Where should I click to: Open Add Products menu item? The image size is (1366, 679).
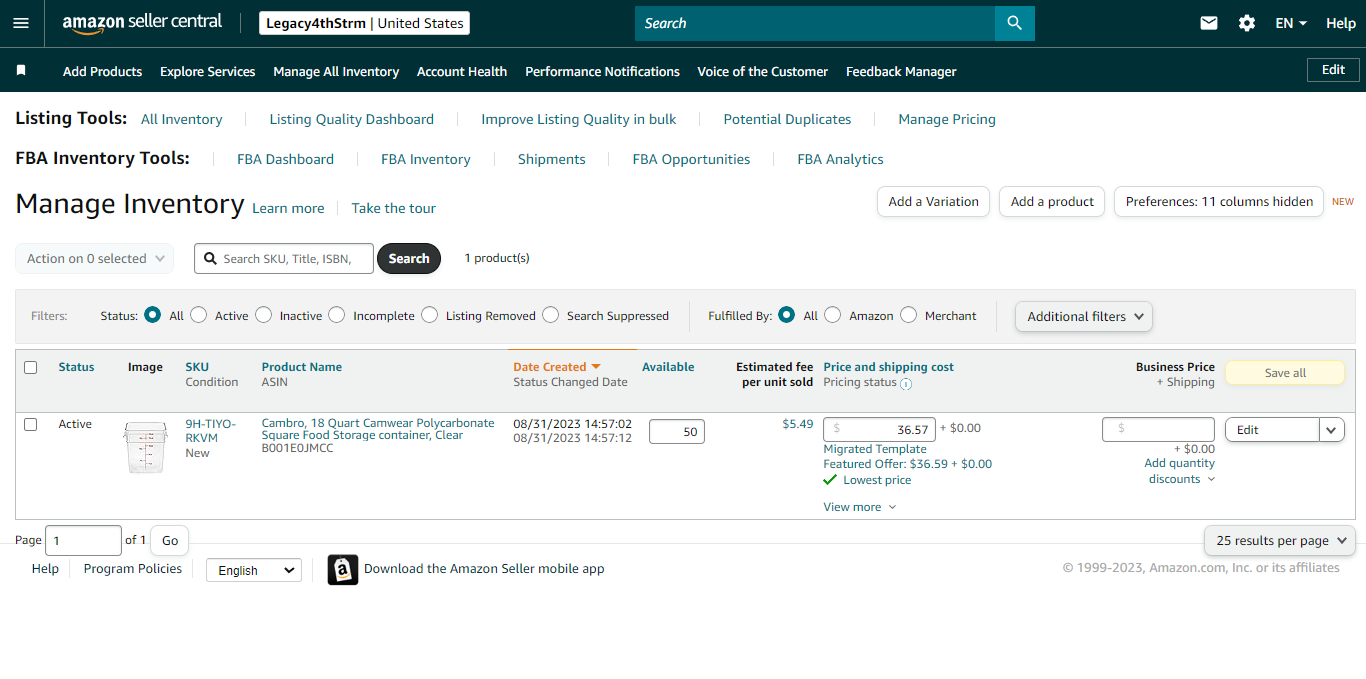pyautogui.click(x=102, y=71)
